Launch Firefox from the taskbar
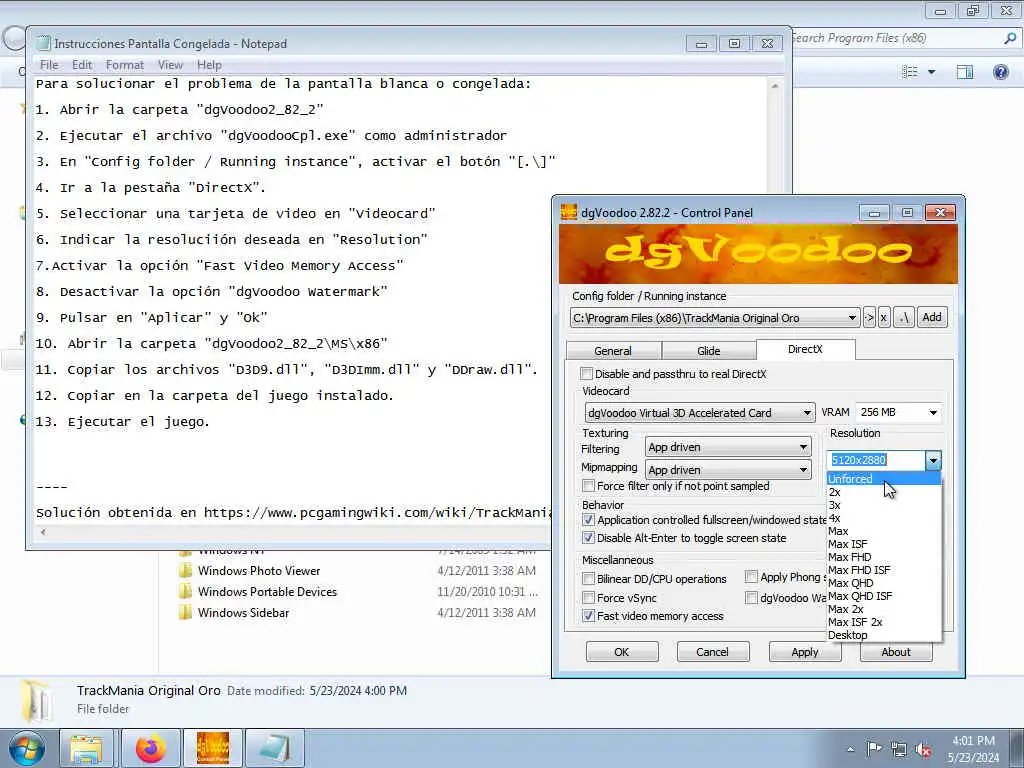 pos(151,748)
